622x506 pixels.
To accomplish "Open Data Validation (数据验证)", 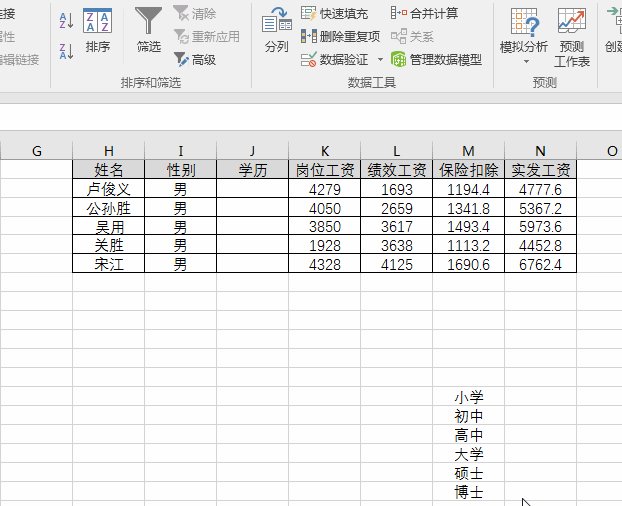I will pos(335,60).
